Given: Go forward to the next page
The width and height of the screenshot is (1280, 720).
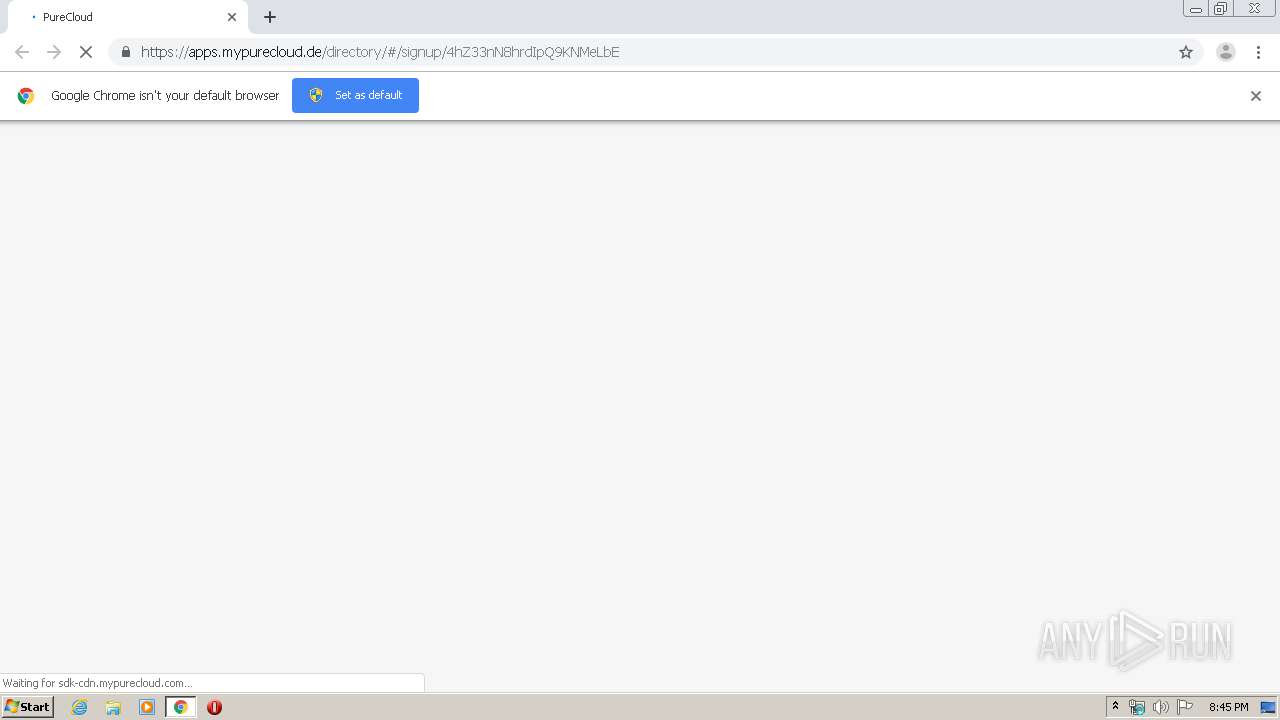Looking at the screenshot, I should tap(54, 52).
